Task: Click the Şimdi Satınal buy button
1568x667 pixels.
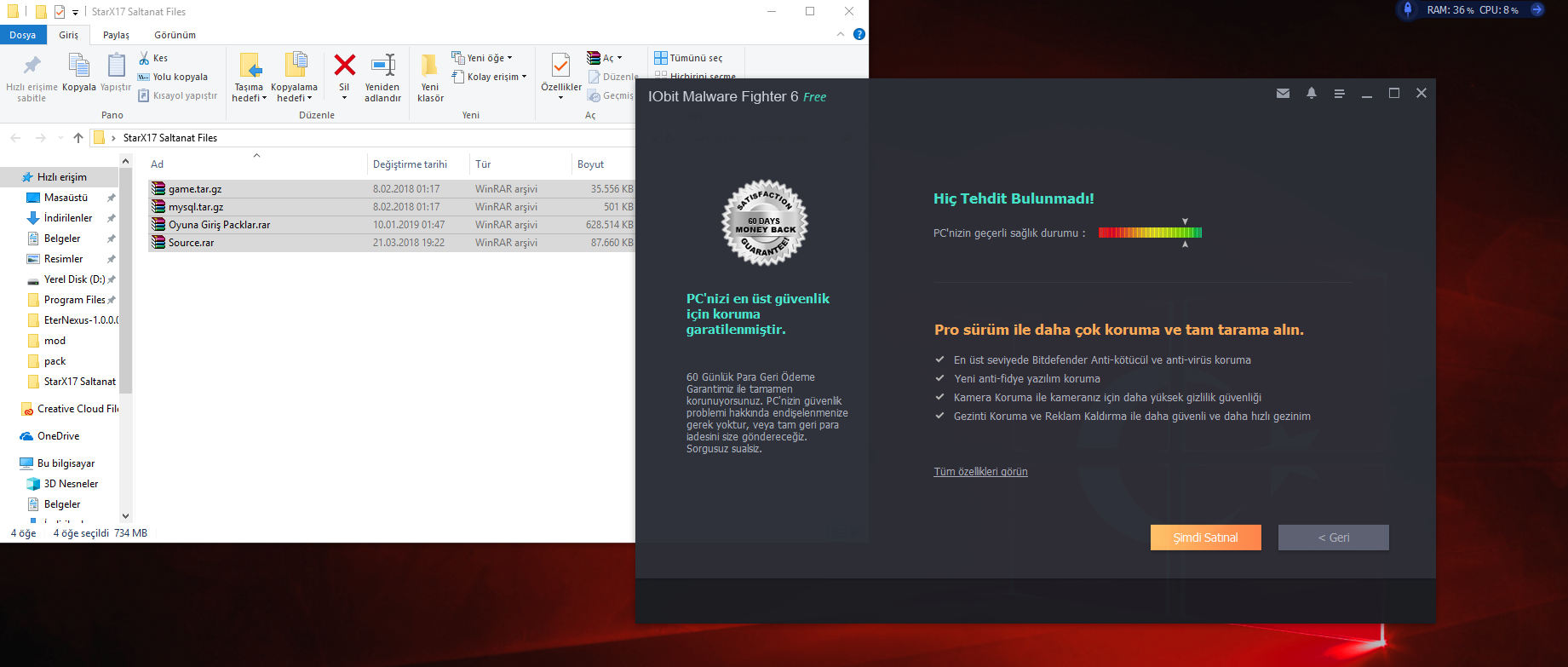Action: (x=1205, y=538)
